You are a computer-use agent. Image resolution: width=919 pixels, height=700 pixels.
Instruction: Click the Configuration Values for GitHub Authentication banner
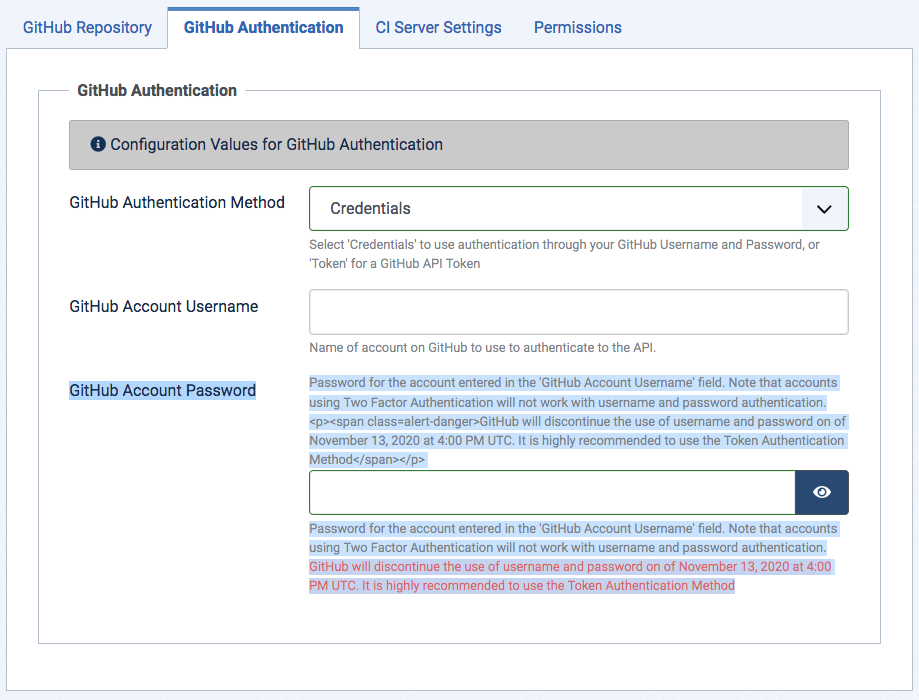[x=459, y=145]
